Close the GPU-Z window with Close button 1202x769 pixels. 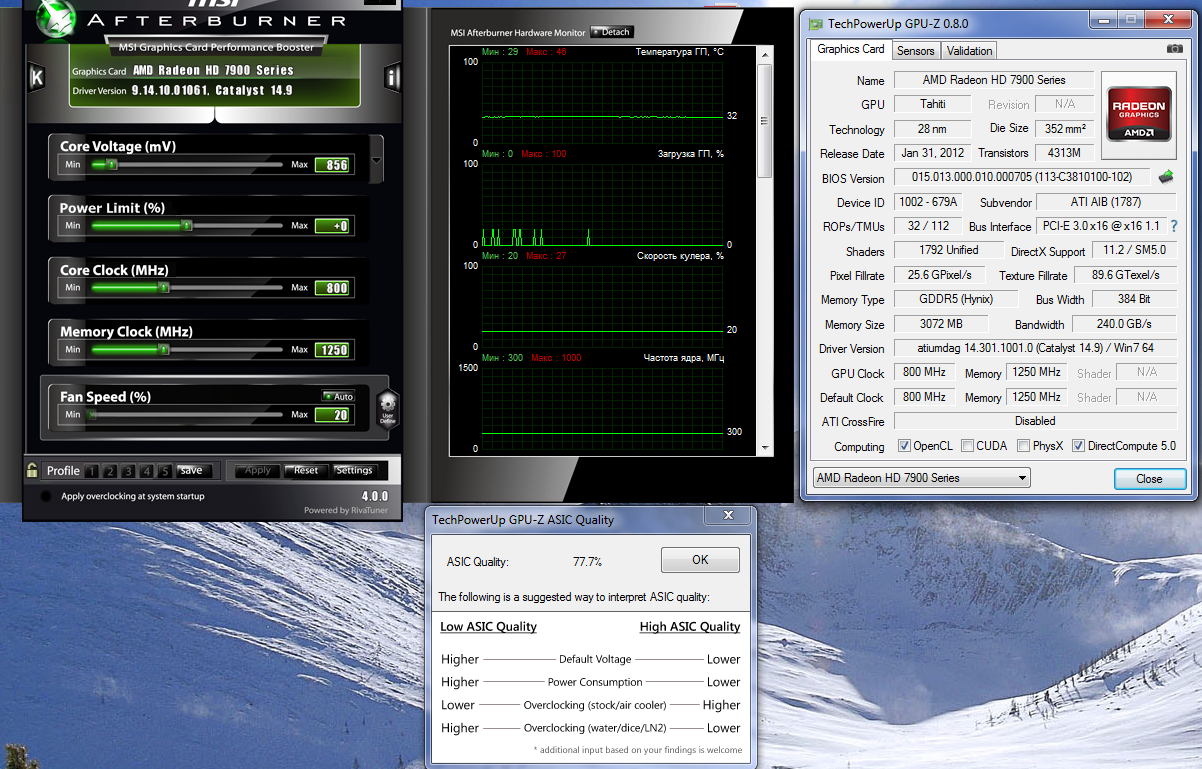(x=1149, y=479)
